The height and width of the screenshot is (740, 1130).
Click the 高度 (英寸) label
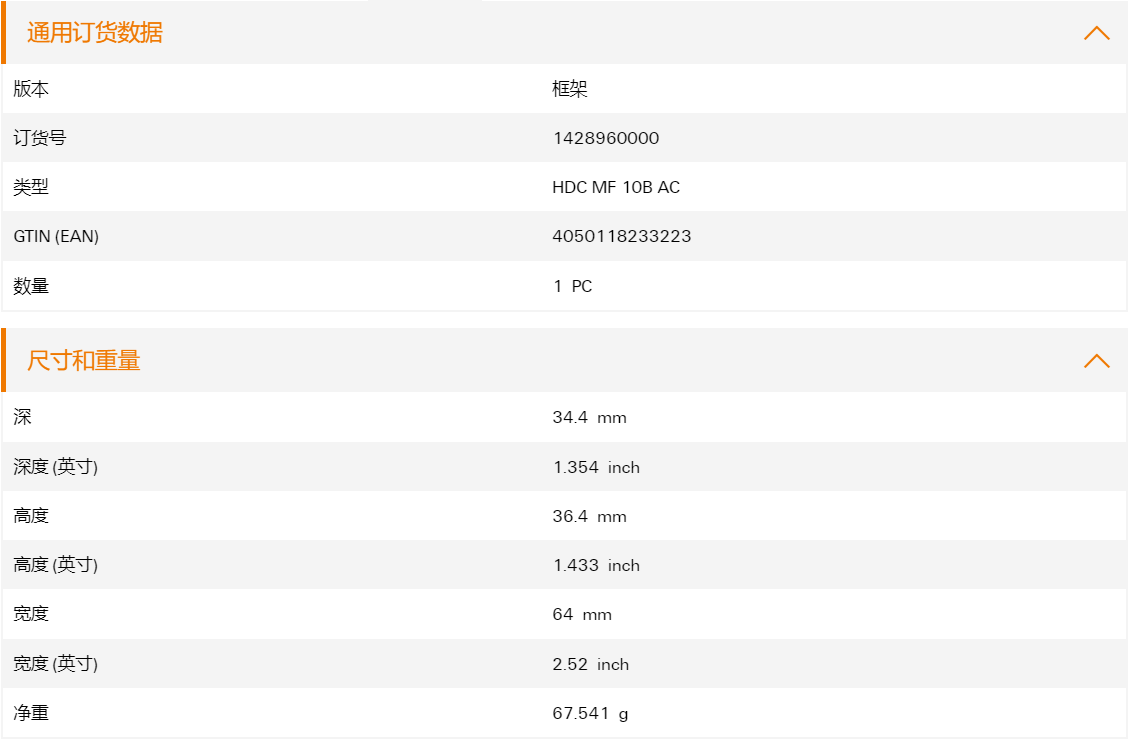coord(55,565)
